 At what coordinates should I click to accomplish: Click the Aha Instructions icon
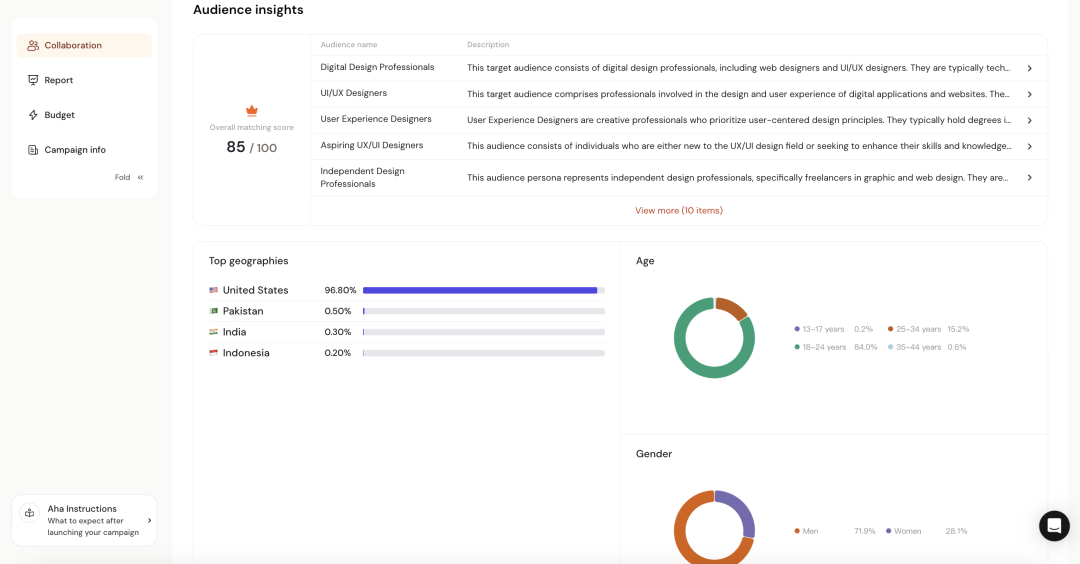click(29, 513)
